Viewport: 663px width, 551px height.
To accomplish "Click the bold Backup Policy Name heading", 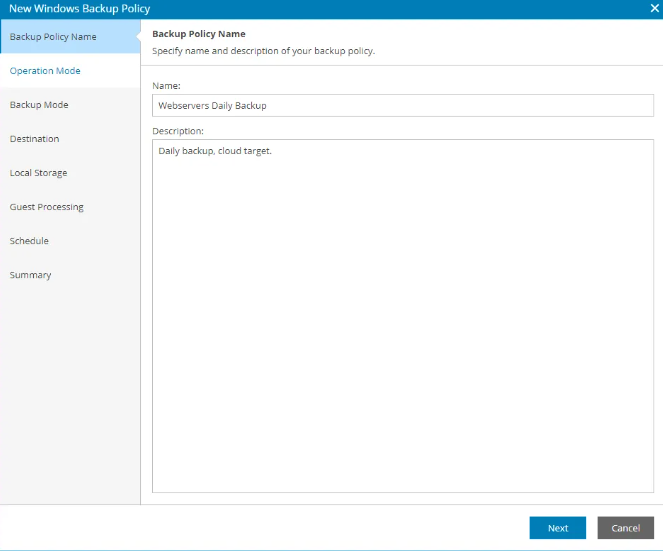I will click(x=198, y=34).
